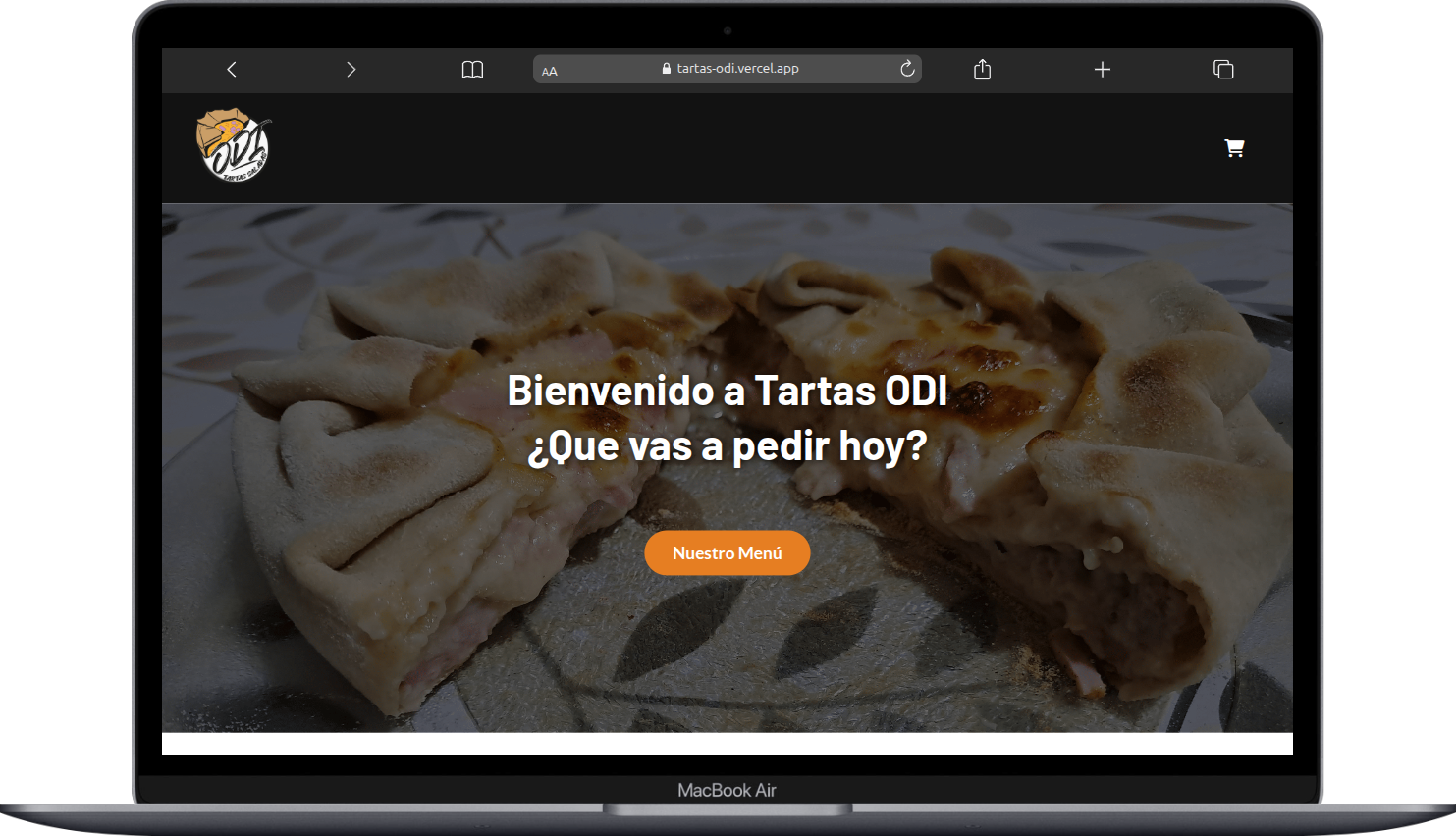Open a new browser tab
Viewport: 1456px width, 836px height.
click(x=1103, y=69)
